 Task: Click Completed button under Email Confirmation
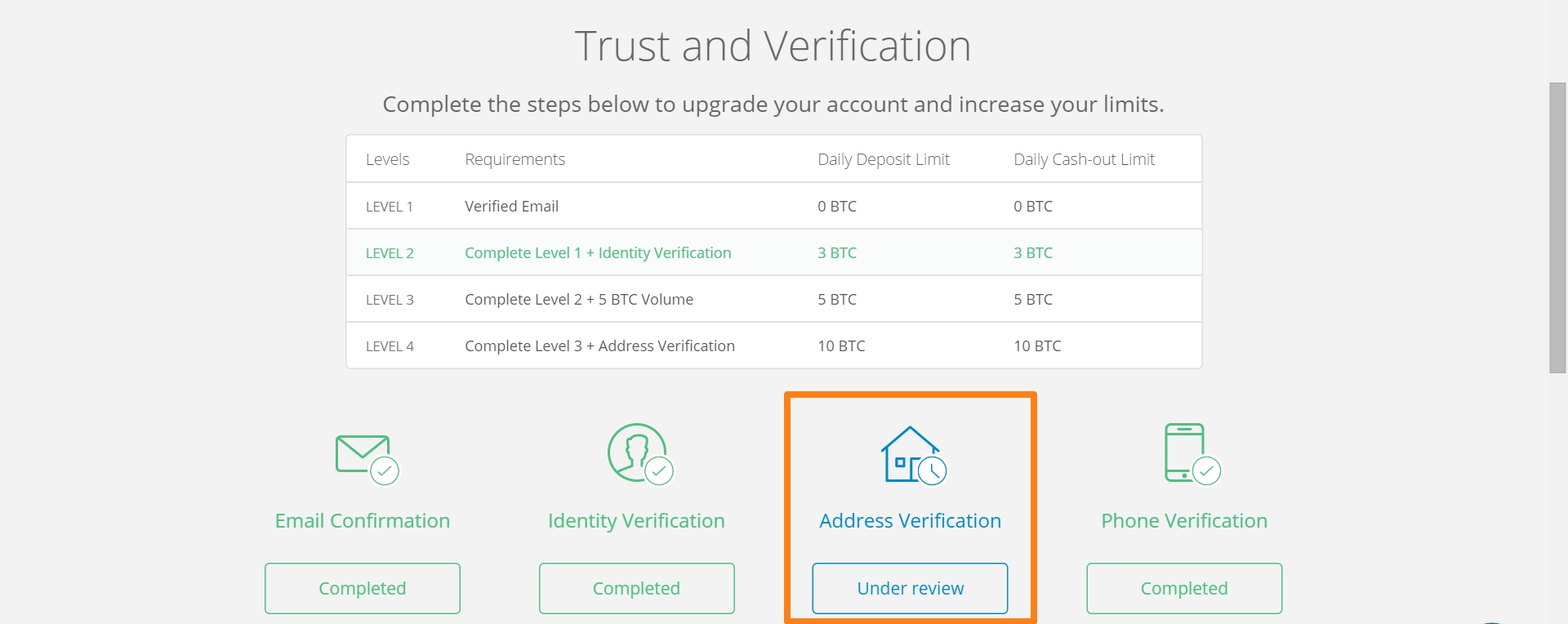(x=363, y=588)
